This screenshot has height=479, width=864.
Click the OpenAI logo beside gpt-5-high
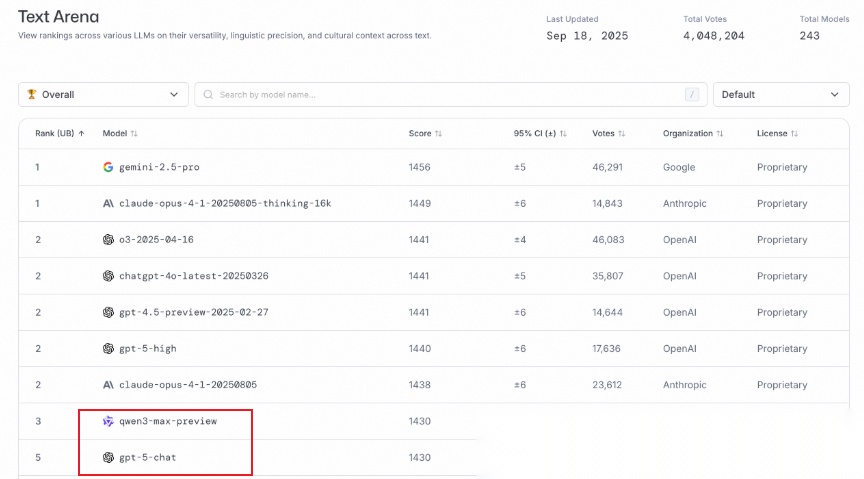[x=108, y=348]
